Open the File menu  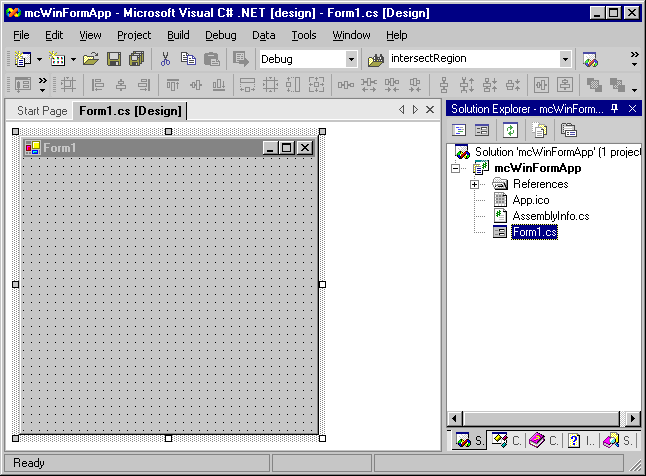coord(21,35)
